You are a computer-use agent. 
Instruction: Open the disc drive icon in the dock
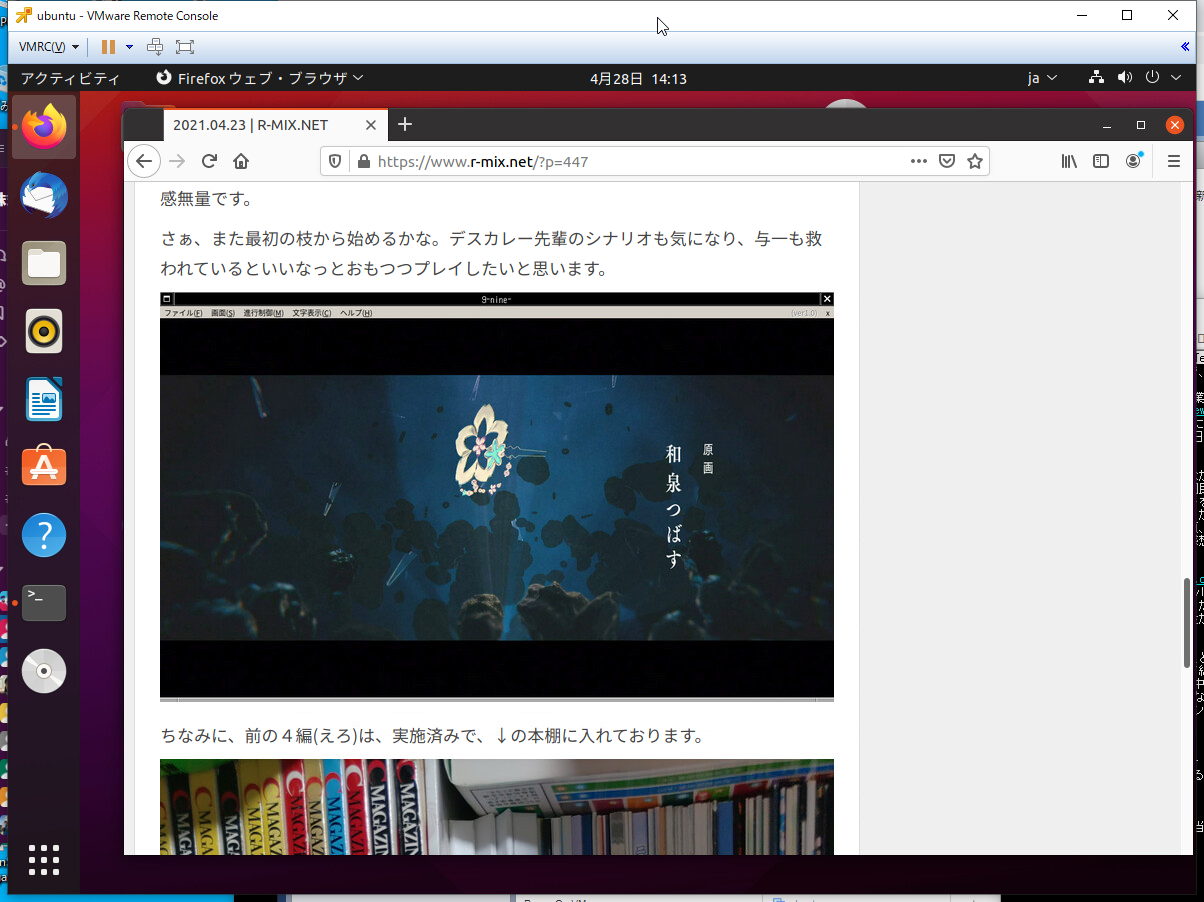(44, 671)
